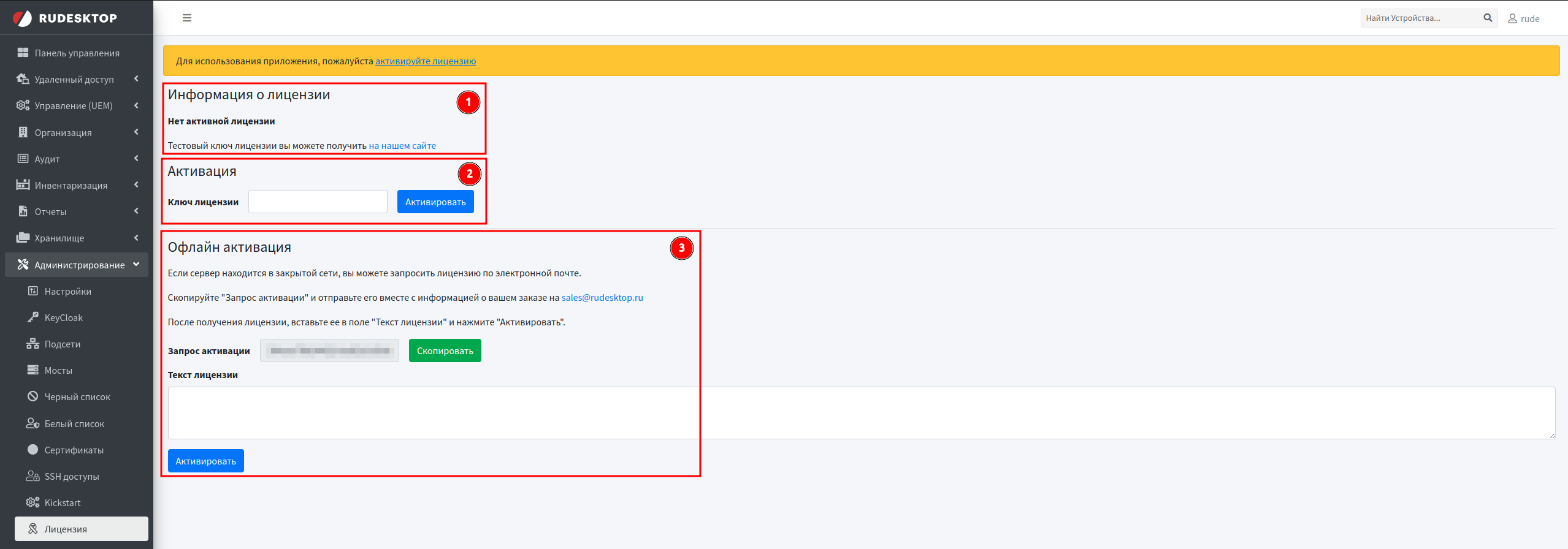The image size is (1568, 549).
Task: Click the green Скопировать button
Action: [445, 350]
